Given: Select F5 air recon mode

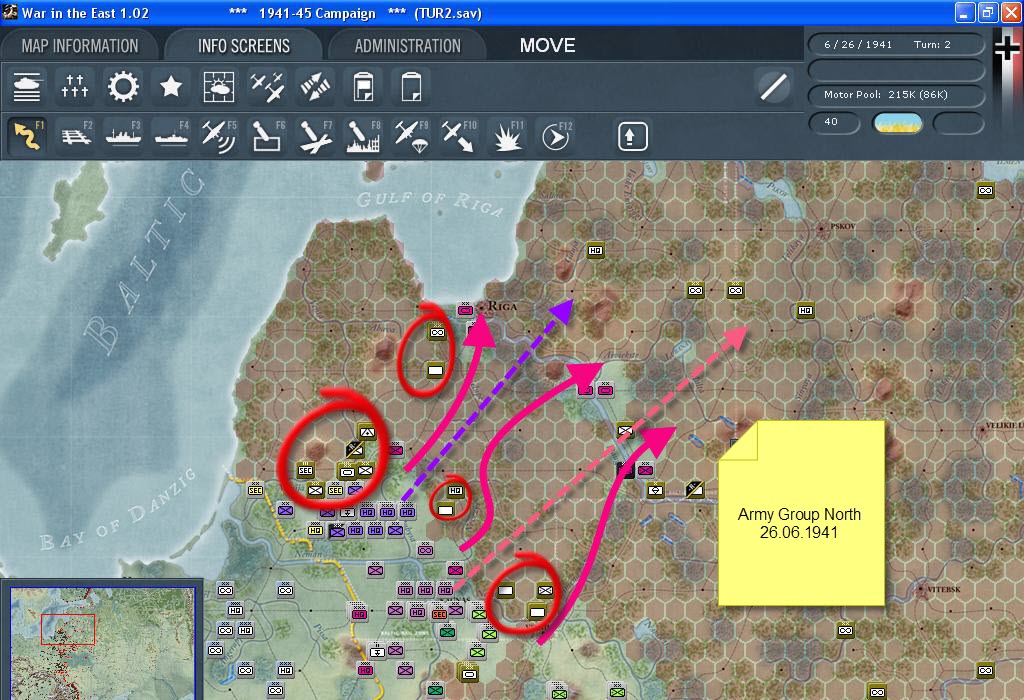Looking at the screenshot, I should coord(219,136).
